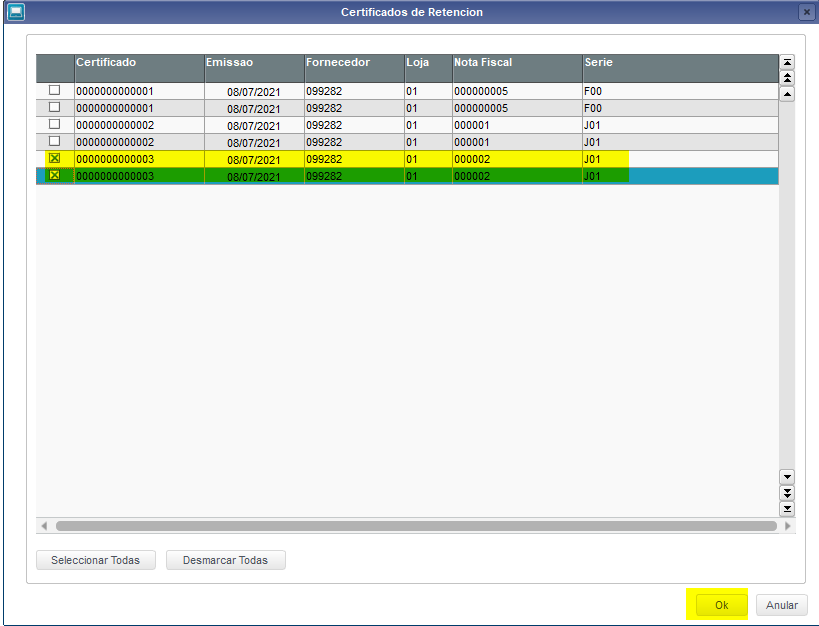Check first 0000000000002 row checkbox

click(54, 124)
